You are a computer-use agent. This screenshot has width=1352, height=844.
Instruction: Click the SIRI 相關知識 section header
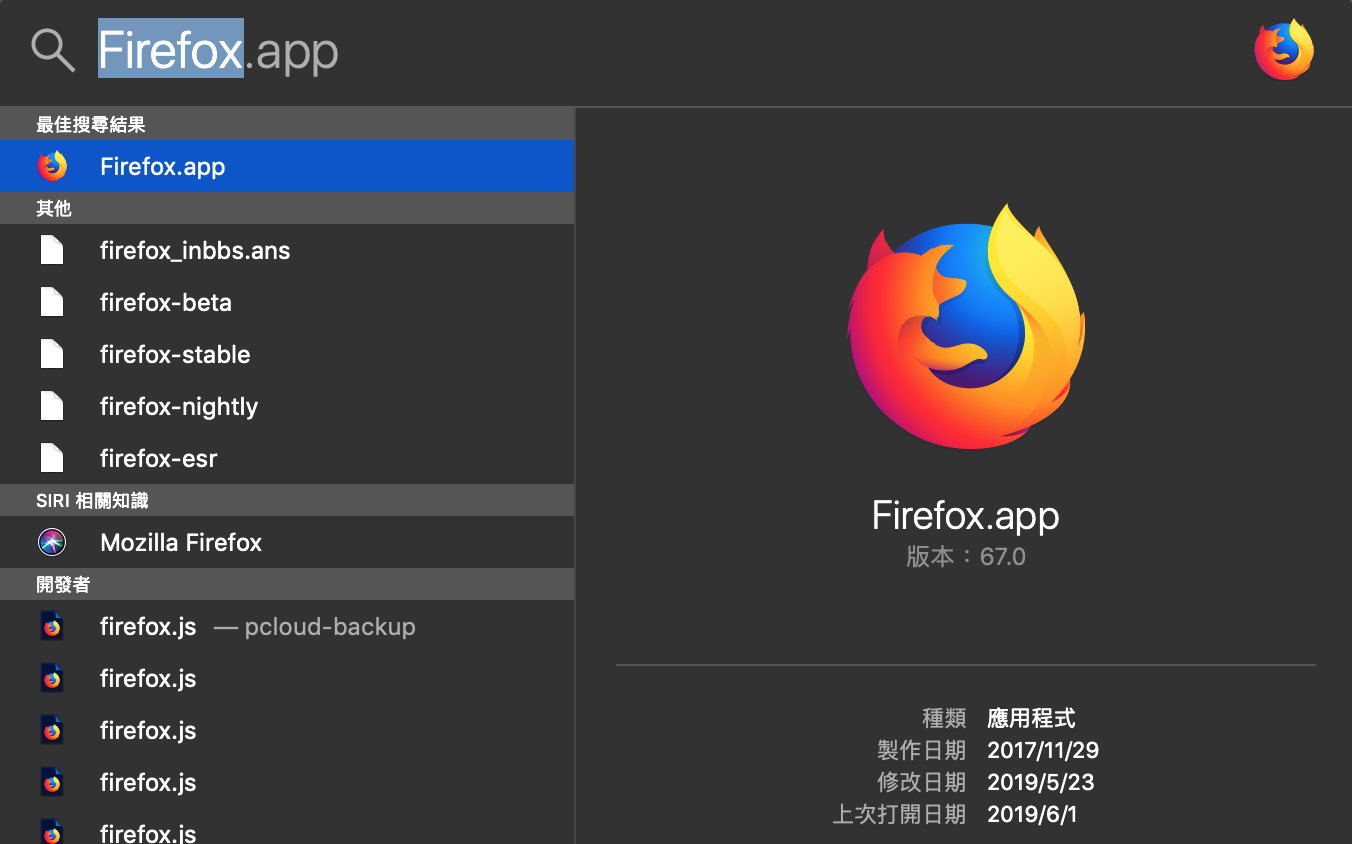(x=92, y=500)
